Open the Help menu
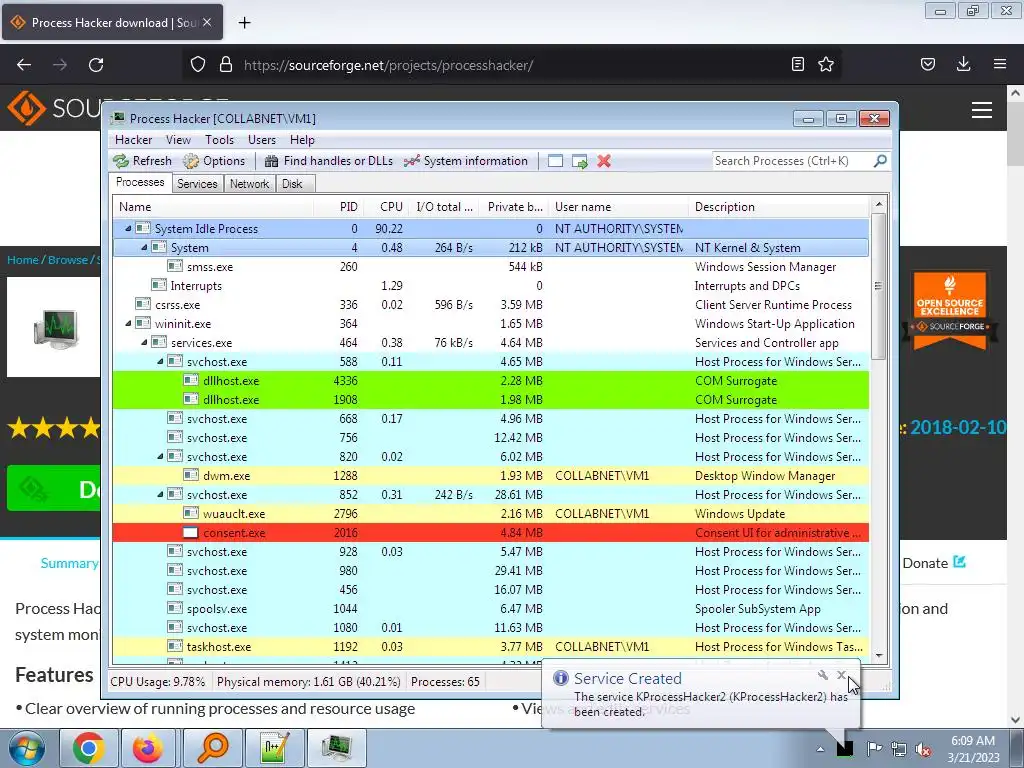Image resolution: width=1024 pixels, height=768 pixels. click(x=302, y=140)
